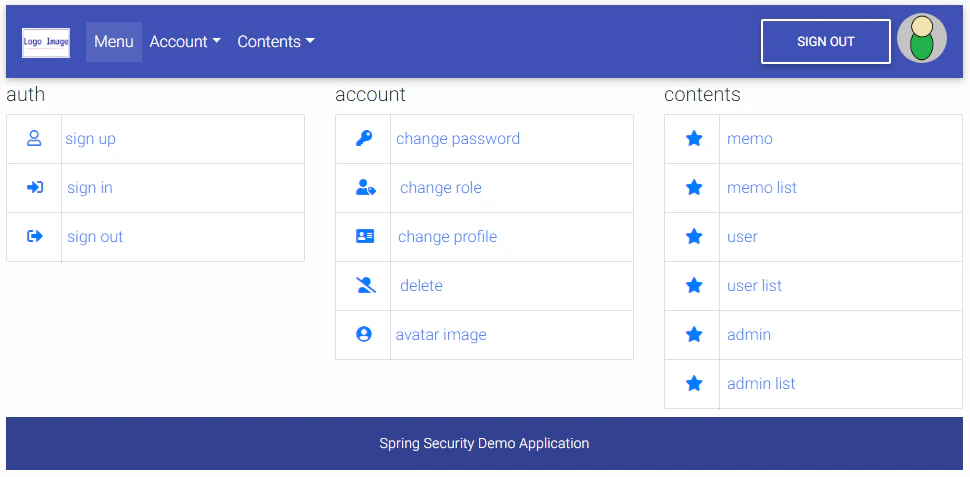The width and height of the screenshot is (970, 477).
Task: Click the arrow icon beside sign in
Action: (35, 187)
